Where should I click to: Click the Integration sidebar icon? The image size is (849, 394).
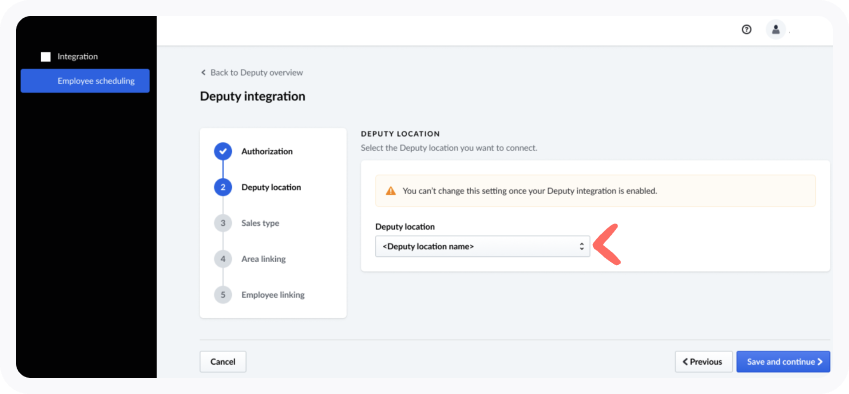[45, 57]
